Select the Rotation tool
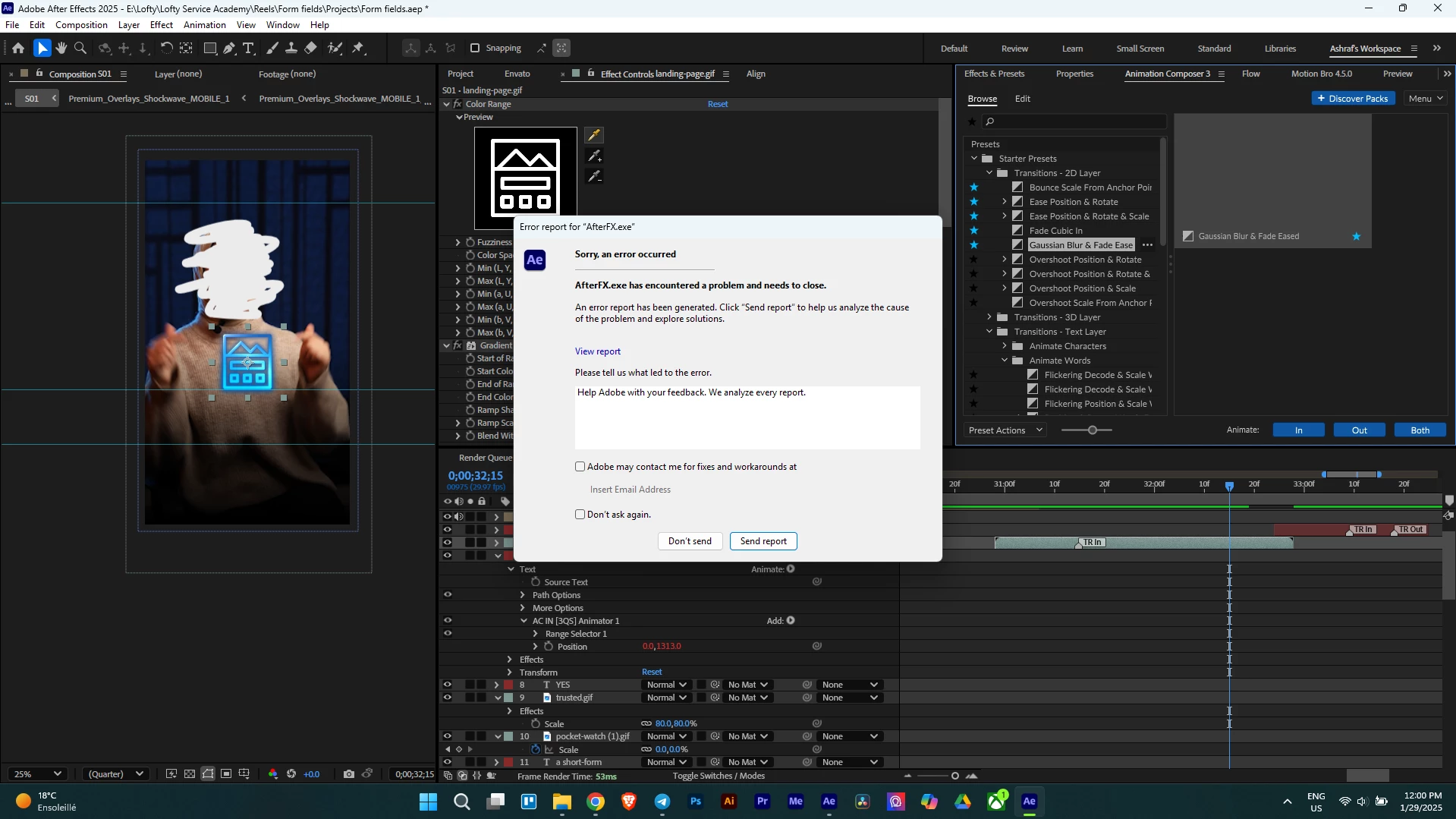The height and width of the screenshot is (819, 1456). (166, 48)
